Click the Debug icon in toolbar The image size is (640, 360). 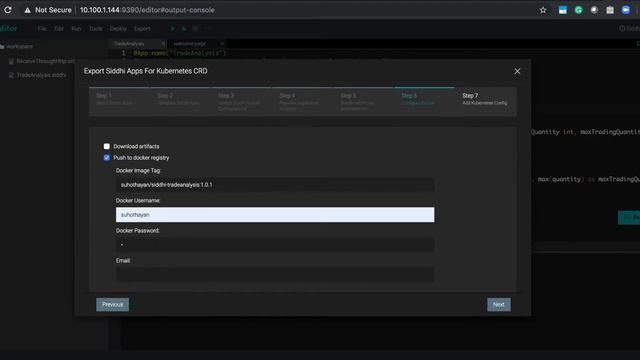pyautogui.click(x=184, y=29)
